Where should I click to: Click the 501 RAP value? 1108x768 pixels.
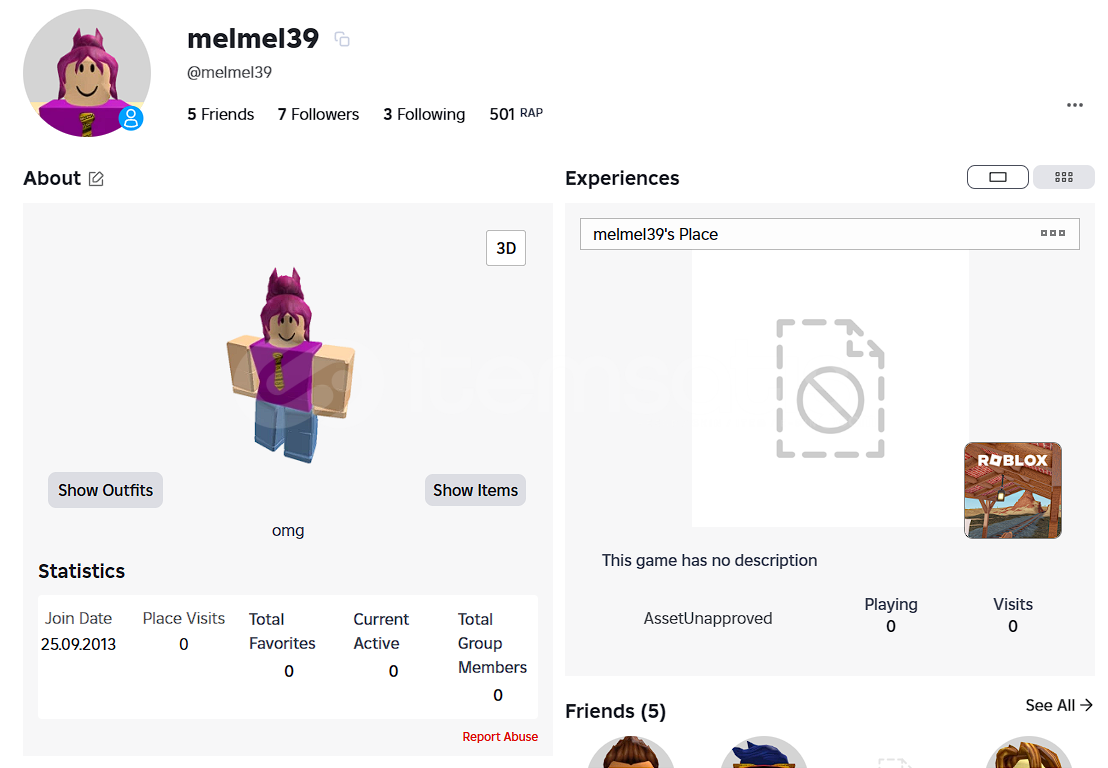[516, 114]
